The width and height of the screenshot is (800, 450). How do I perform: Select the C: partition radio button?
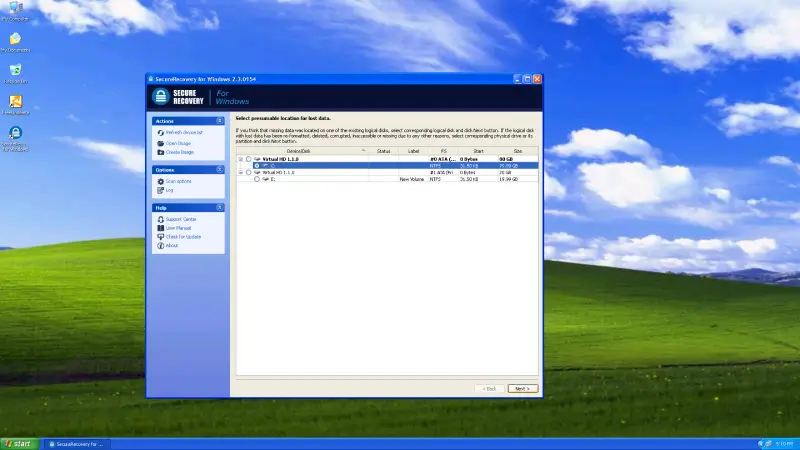(257, 166)
